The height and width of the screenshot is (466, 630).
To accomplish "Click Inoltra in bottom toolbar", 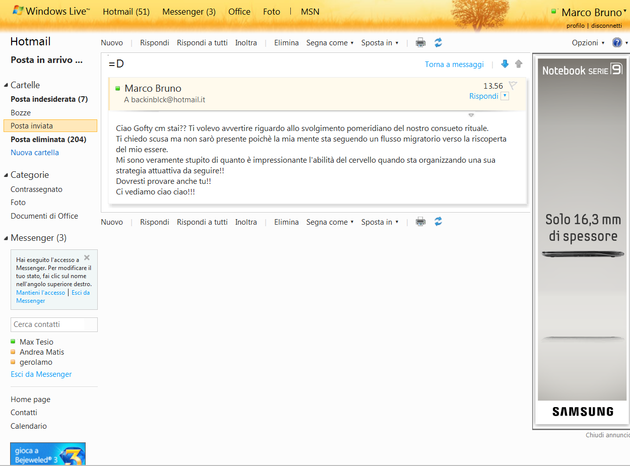I will click(246, 222).
